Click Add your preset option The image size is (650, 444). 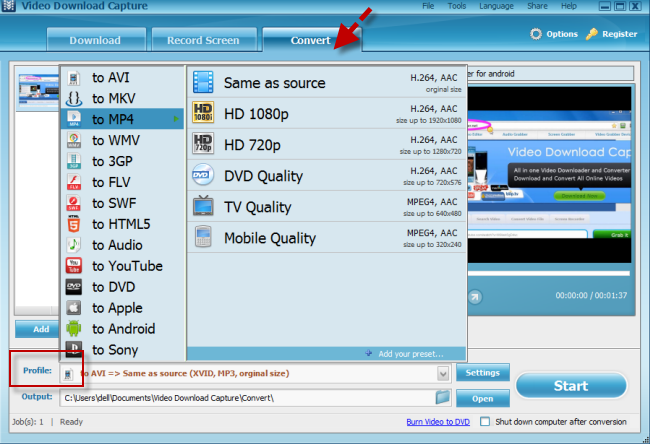point(410,354)
